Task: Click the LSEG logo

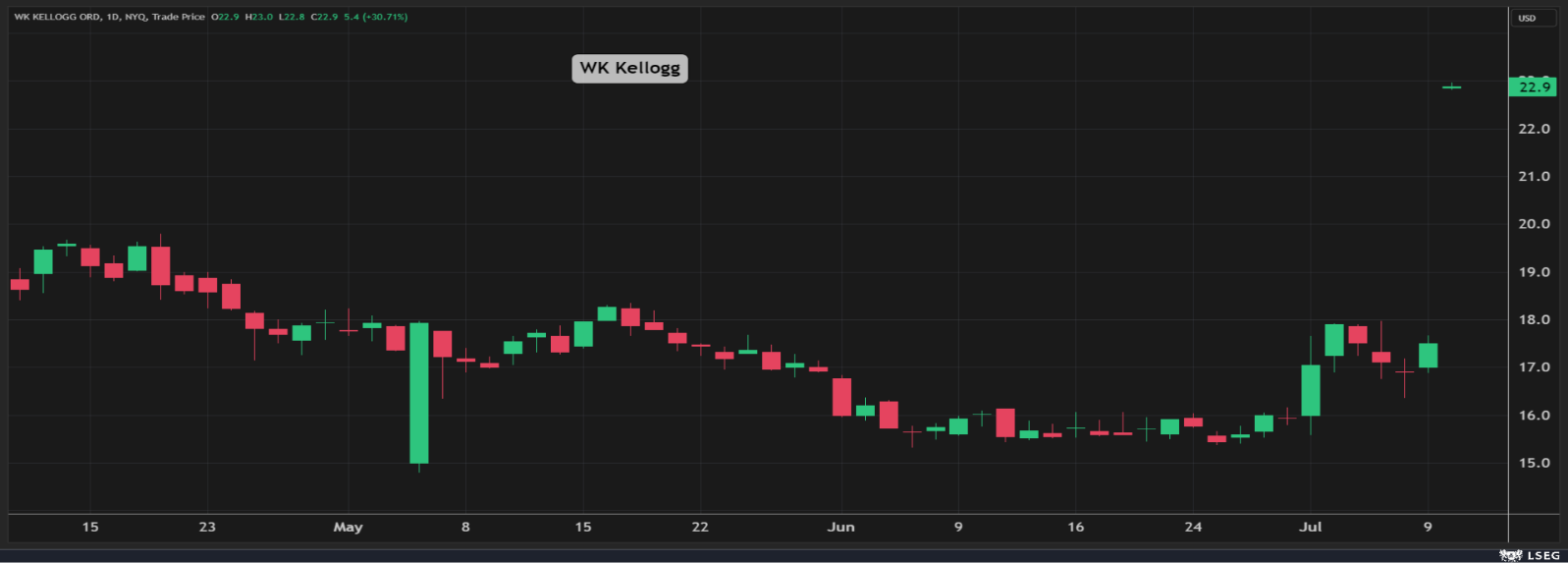Action: click(x=1532, y=555)
